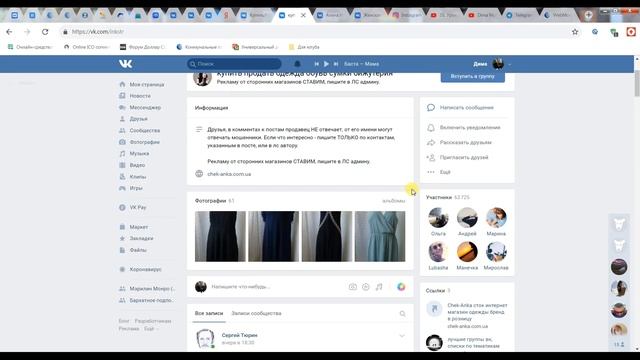Open the альбомы link in photos block
640x360 pixels.
393,201
